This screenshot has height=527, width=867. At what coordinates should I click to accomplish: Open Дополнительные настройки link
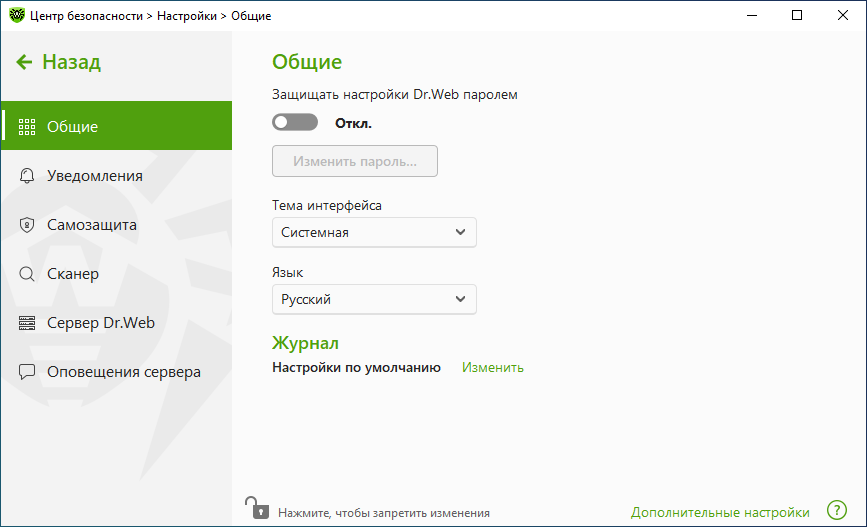720,513
